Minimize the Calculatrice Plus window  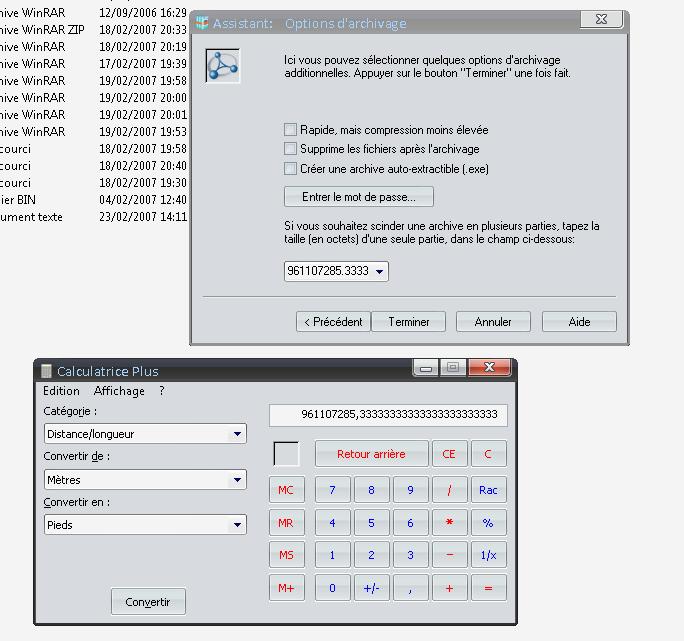pos(426,368)
